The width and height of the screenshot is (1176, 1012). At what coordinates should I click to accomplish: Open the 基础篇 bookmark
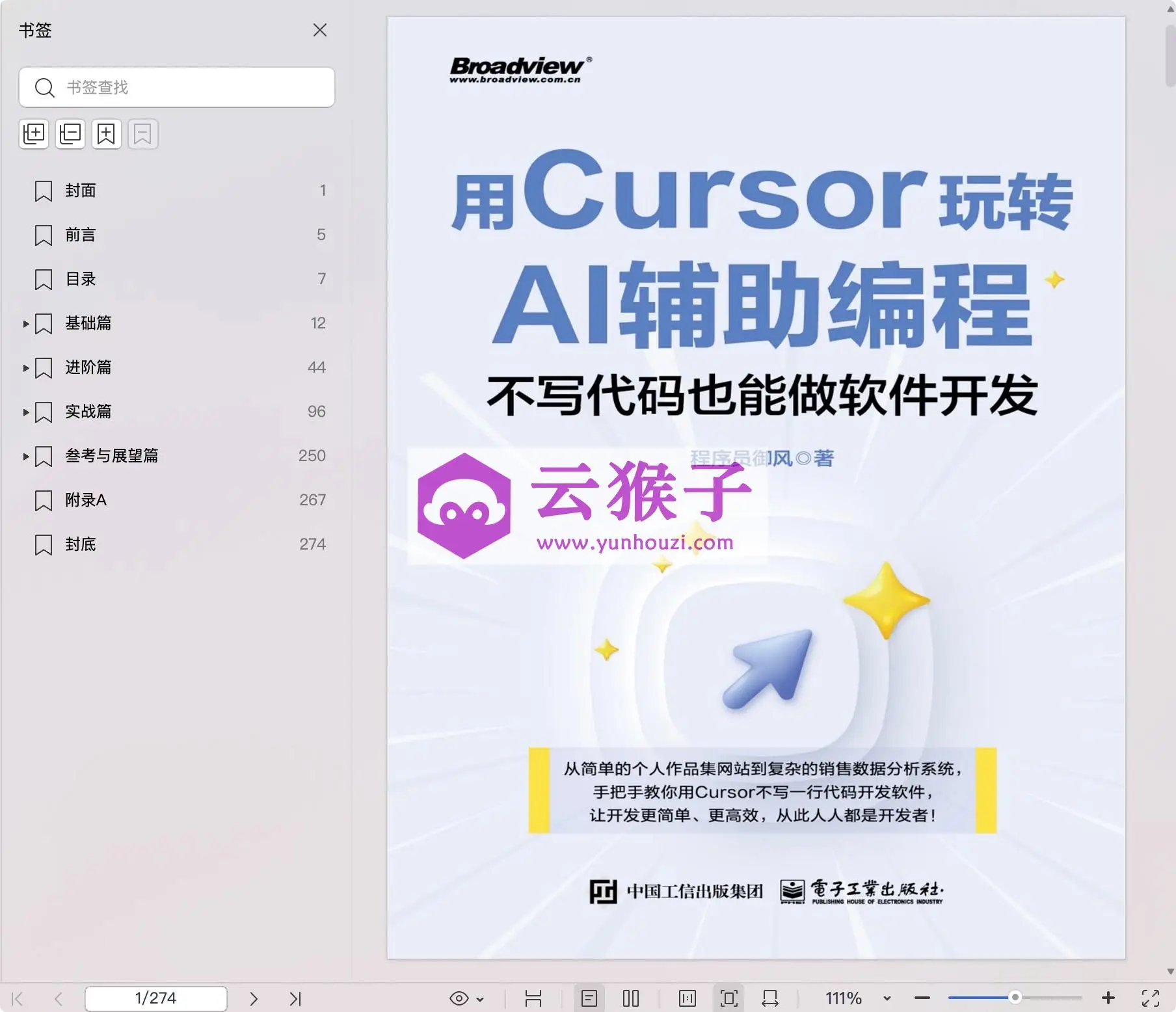[88, 323]
